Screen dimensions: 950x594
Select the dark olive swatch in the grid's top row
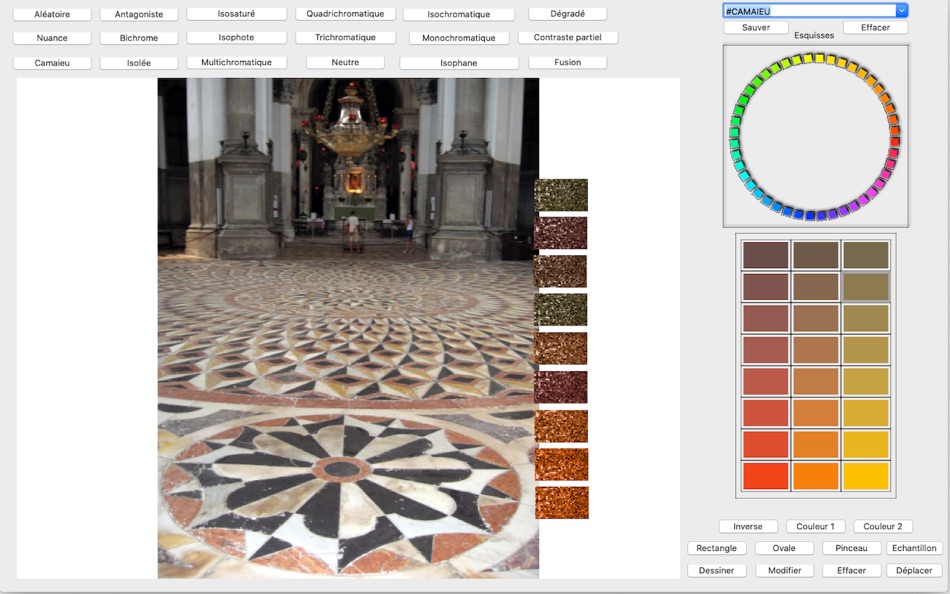coord(866,255)
